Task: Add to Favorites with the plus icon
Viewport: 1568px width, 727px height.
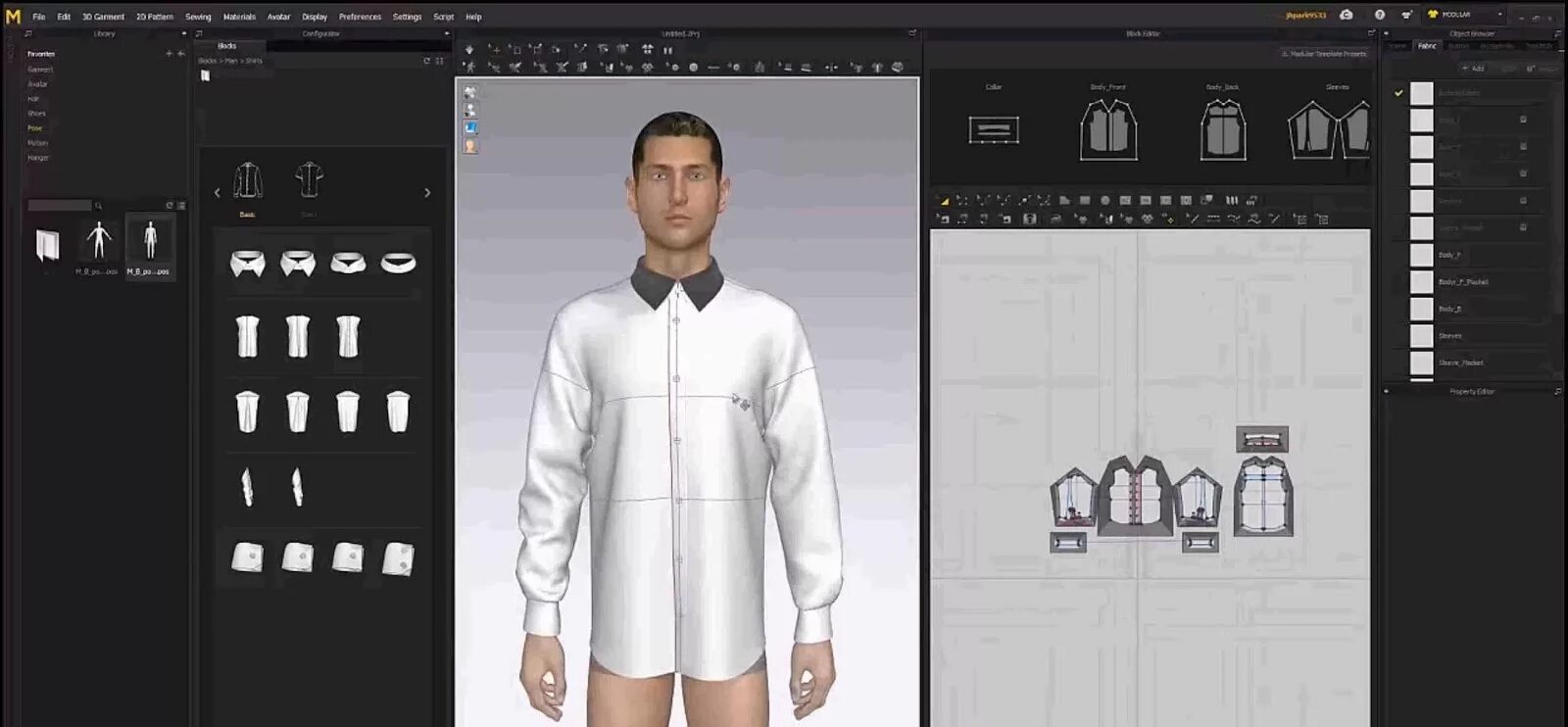Action: (x=169, y=54)
